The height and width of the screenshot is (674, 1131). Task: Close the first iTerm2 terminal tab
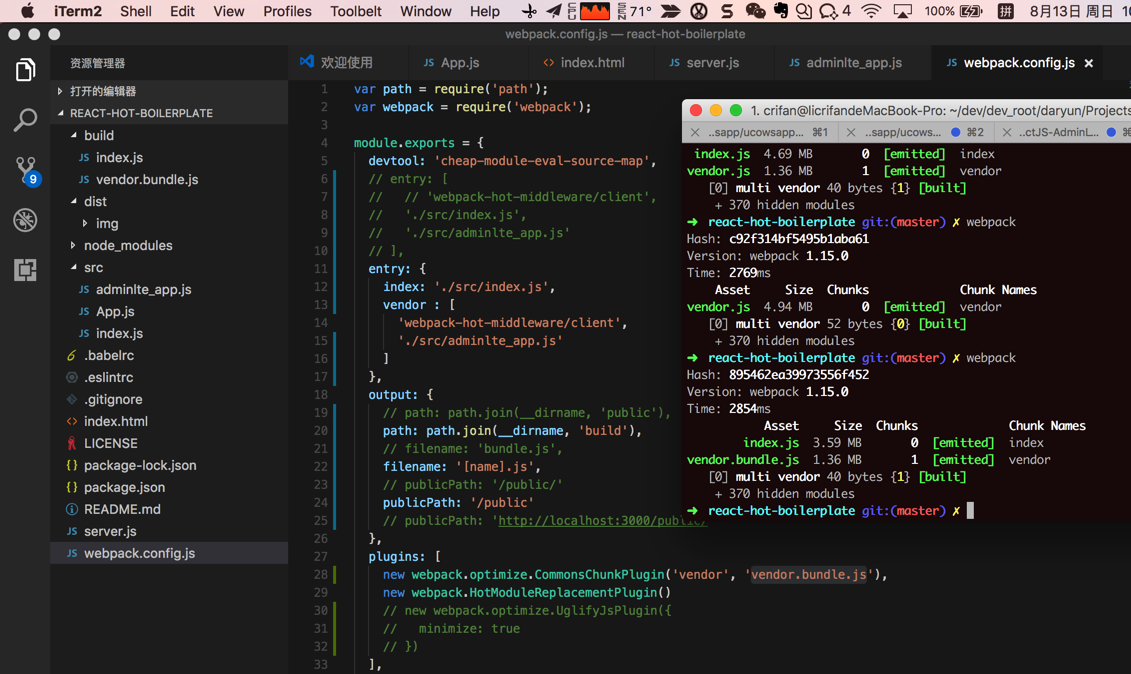[695, 132]
